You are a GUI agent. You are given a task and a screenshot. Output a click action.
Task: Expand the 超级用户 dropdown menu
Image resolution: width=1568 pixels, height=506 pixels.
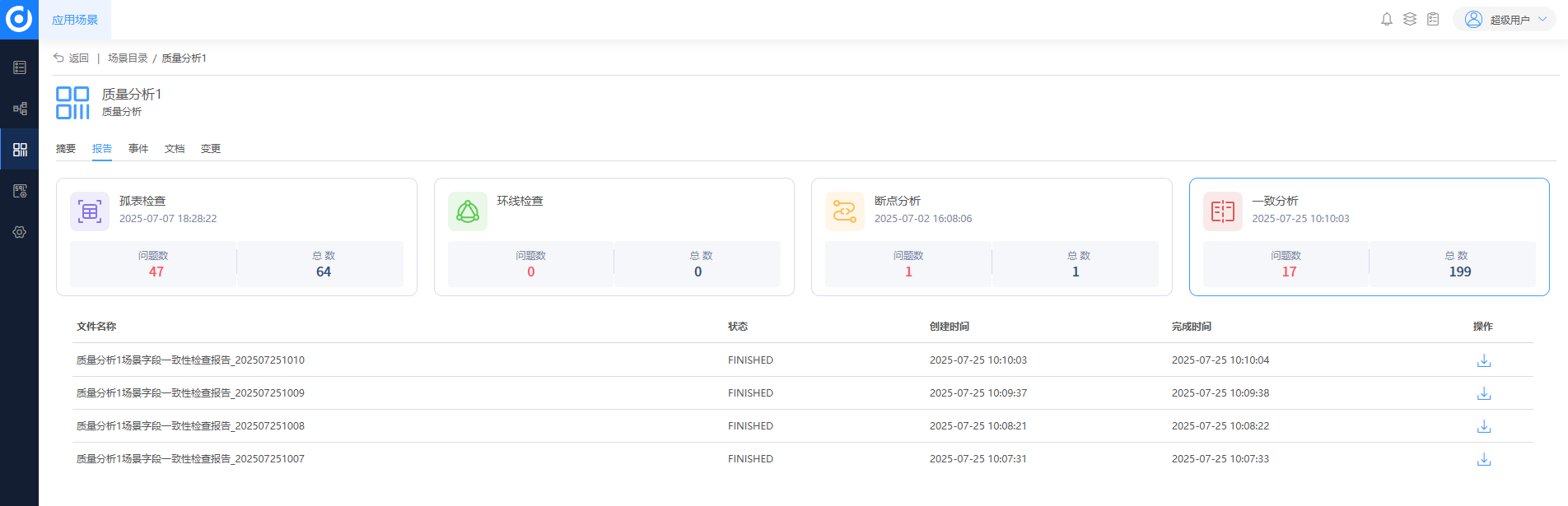1542,19
